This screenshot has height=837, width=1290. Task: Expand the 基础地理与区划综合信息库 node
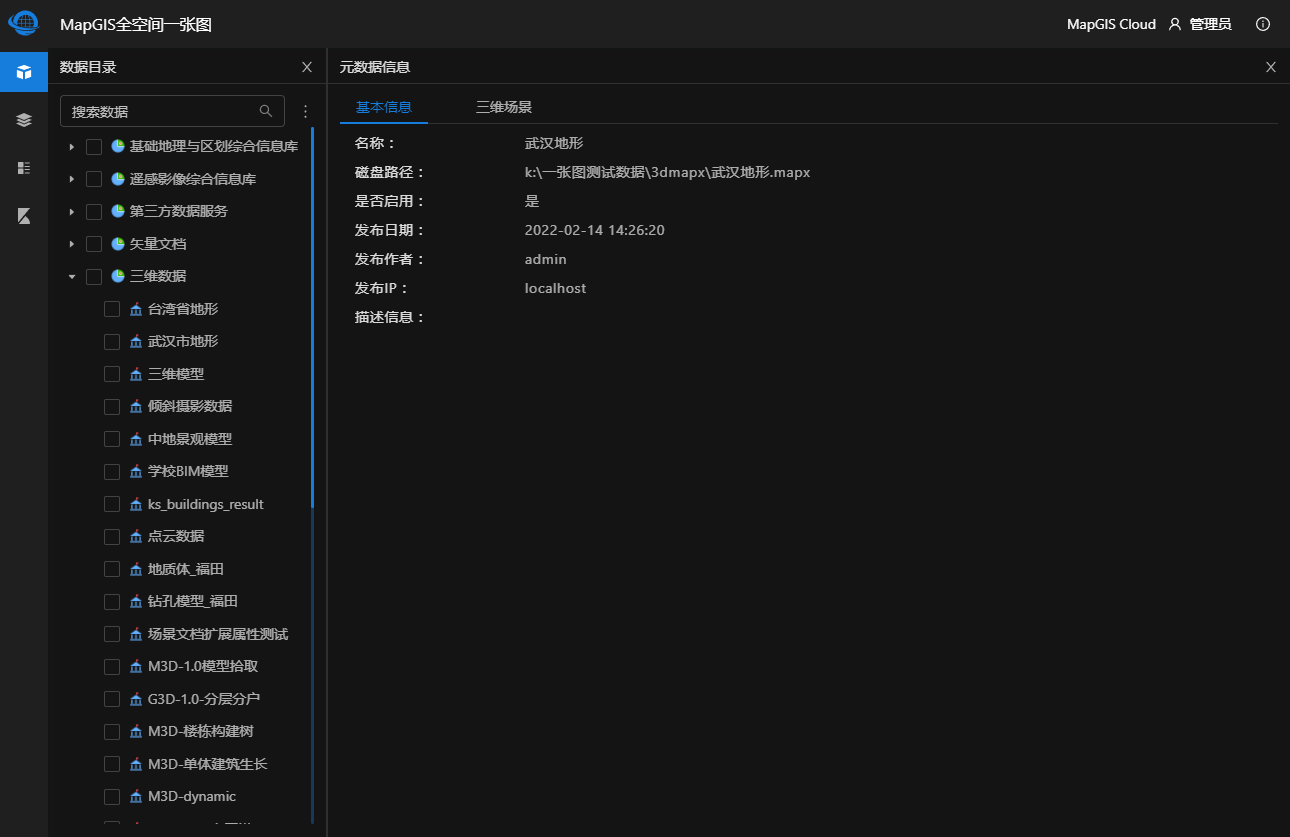(x=71, y=147)
